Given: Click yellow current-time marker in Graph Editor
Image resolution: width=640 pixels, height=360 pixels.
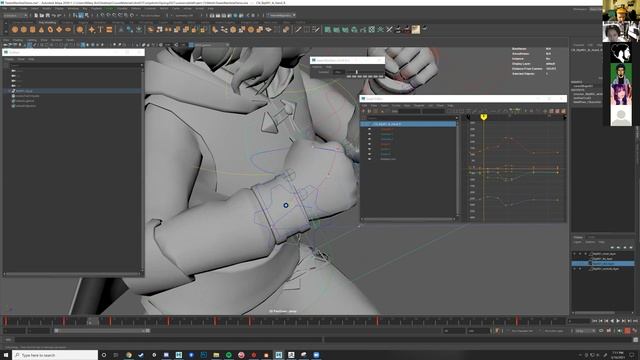Looking at the screenshot, I should [484, 117].
